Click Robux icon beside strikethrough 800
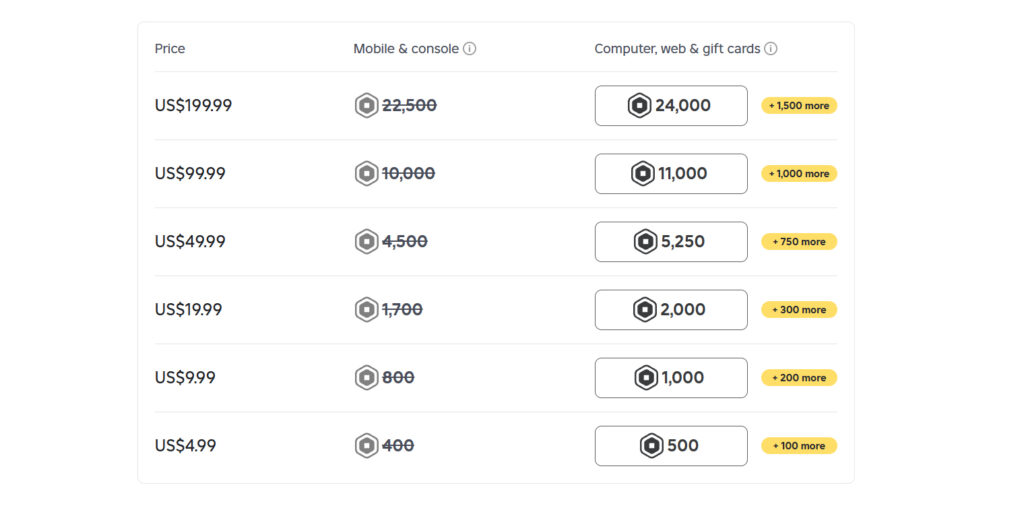The image size is (1024, 512). click(367, 377)
